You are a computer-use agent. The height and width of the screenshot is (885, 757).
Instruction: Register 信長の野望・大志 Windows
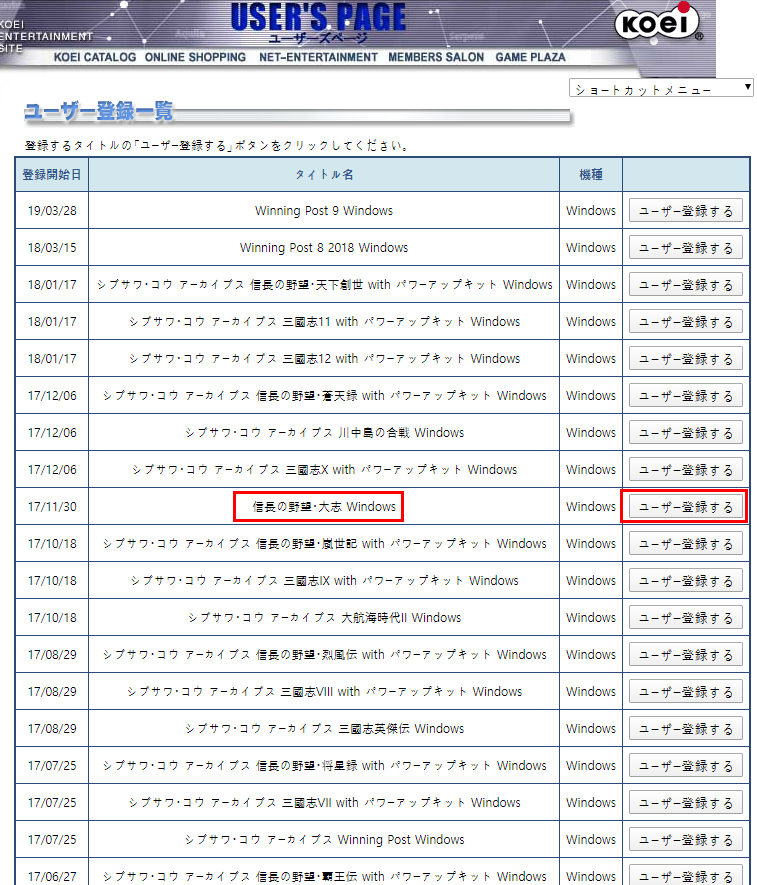tap(686, 507)
